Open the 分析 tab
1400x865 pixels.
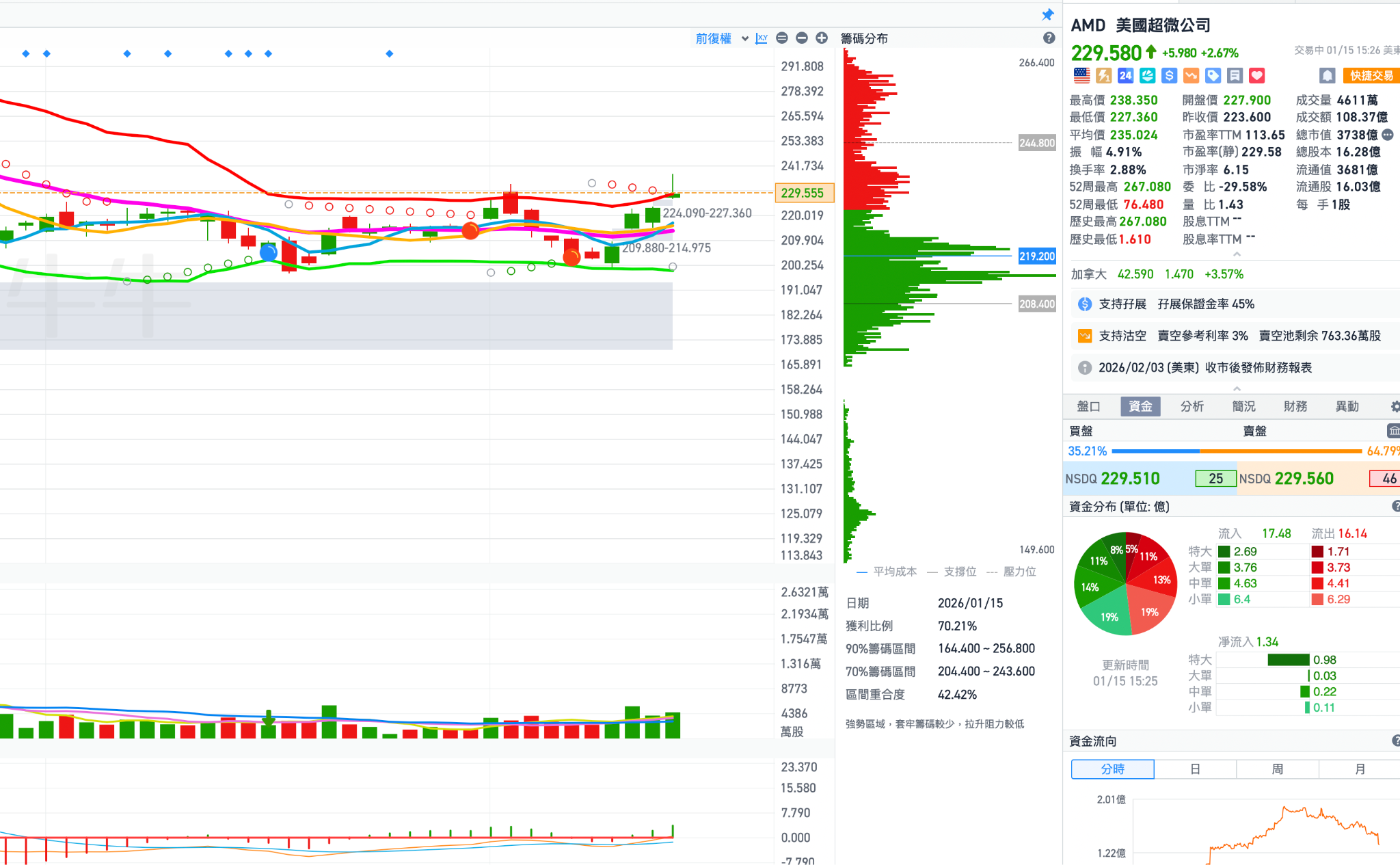pos(1192,405)
